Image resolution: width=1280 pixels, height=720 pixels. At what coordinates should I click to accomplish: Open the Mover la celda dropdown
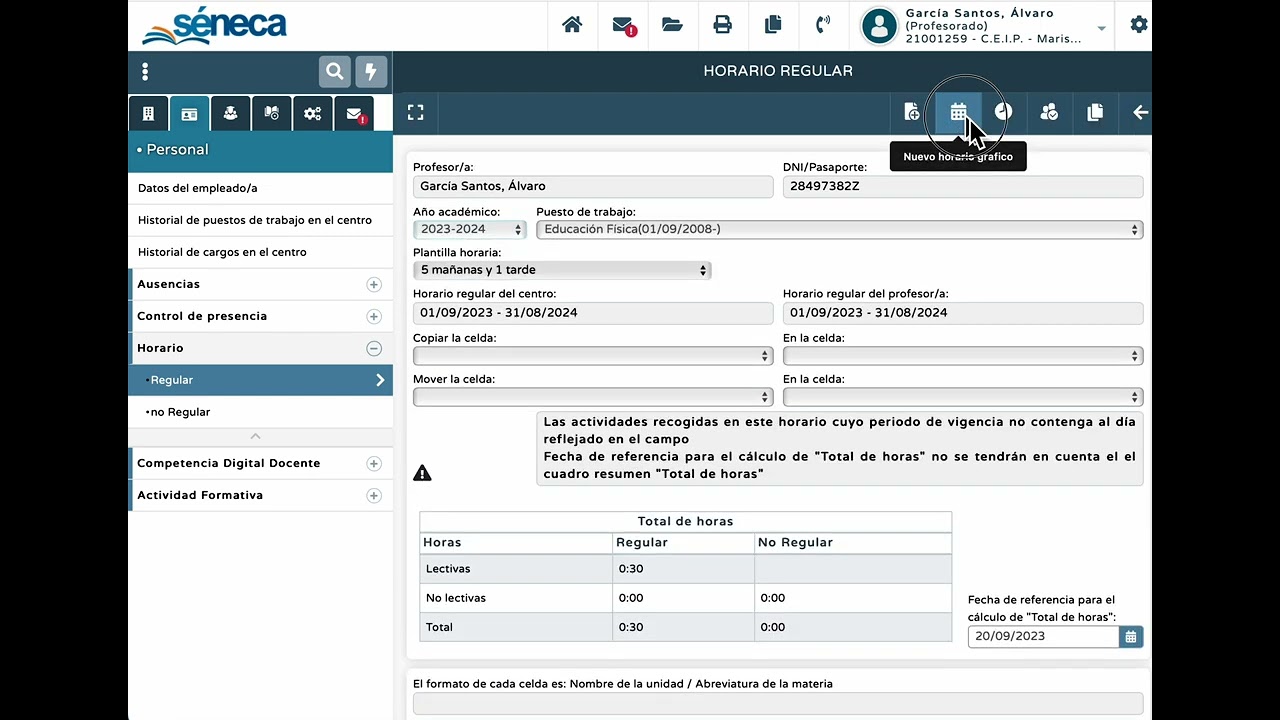click(x=593, y=397)
